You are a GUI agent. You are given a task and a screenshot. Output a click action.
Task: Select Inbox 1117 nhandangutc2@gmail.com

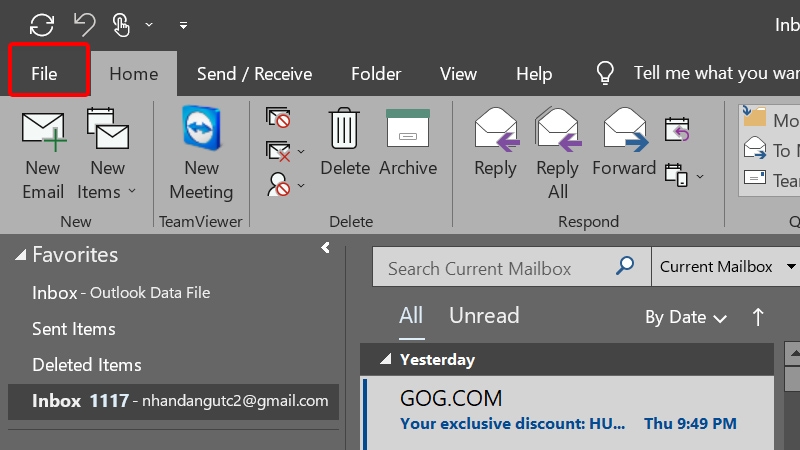pos(173,402)
